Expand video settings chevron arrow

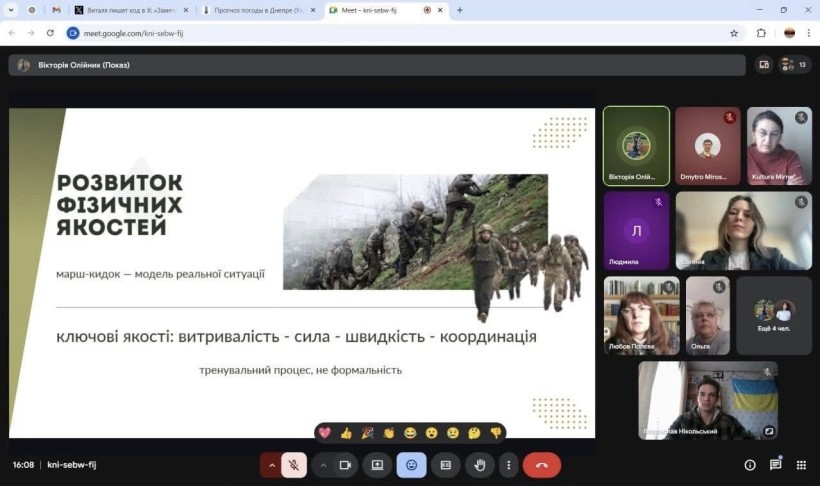(x=323, y=465)
